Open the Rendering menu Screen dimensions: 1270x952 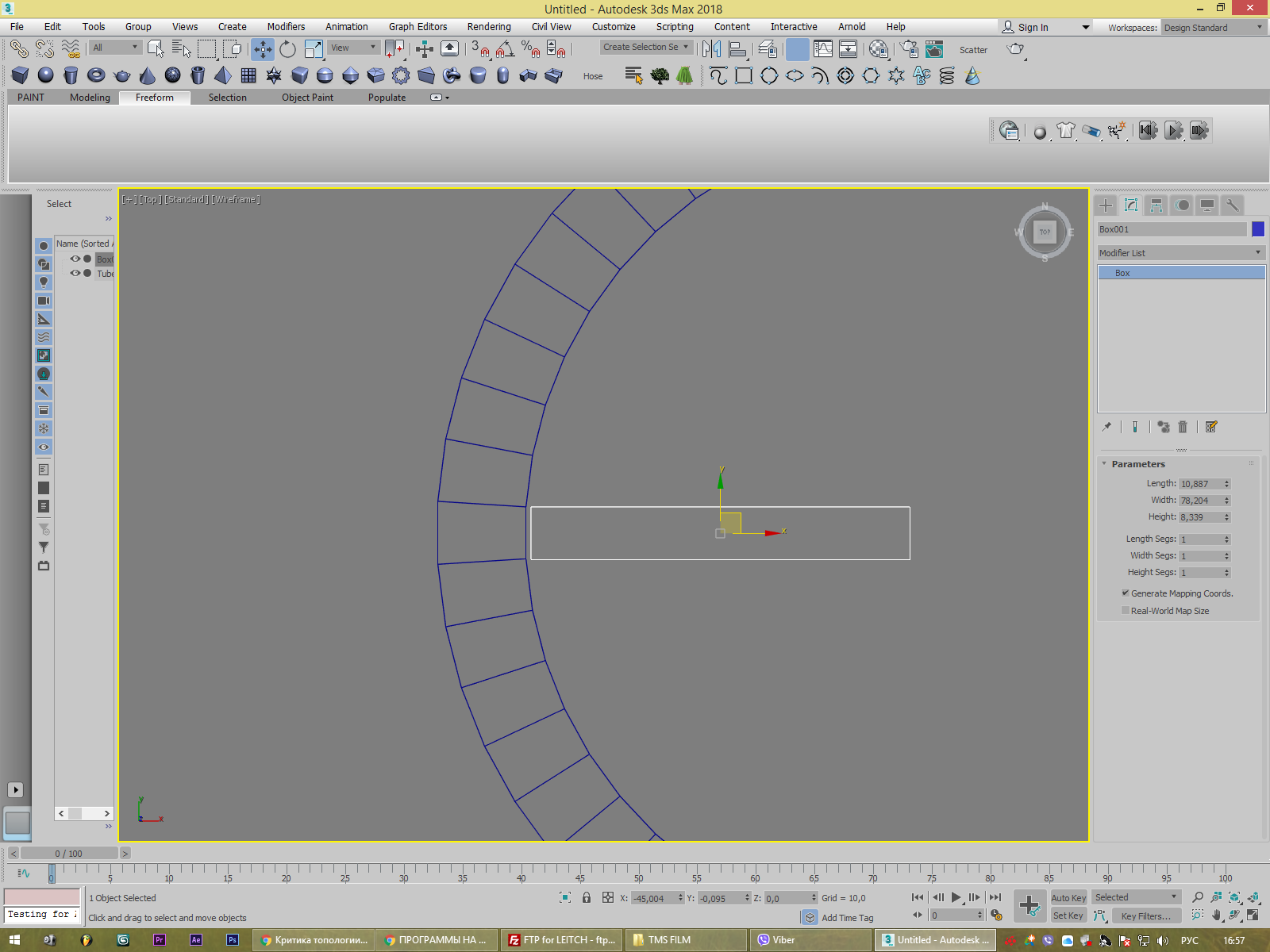pos(488,27)
